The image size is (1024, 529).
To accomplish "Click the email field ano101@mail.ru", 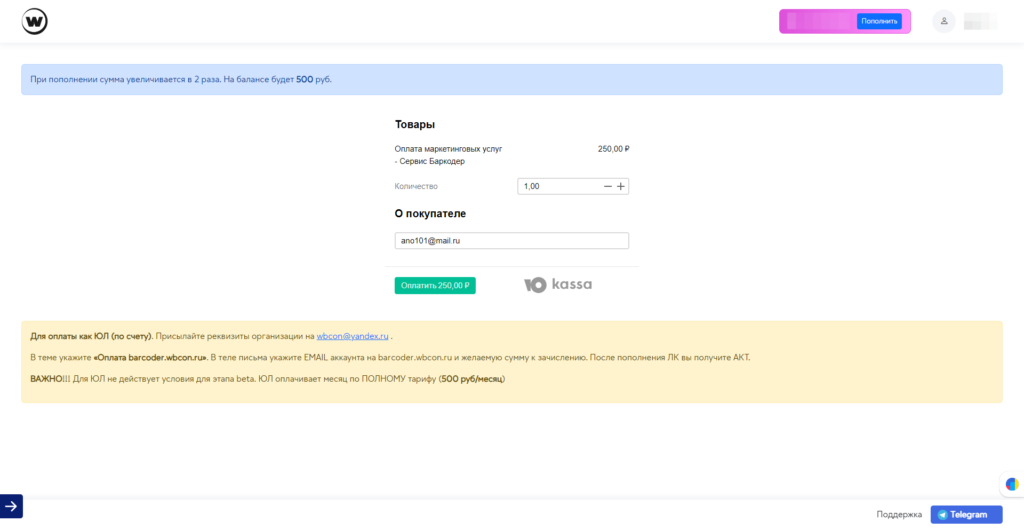I will [511, 240].
